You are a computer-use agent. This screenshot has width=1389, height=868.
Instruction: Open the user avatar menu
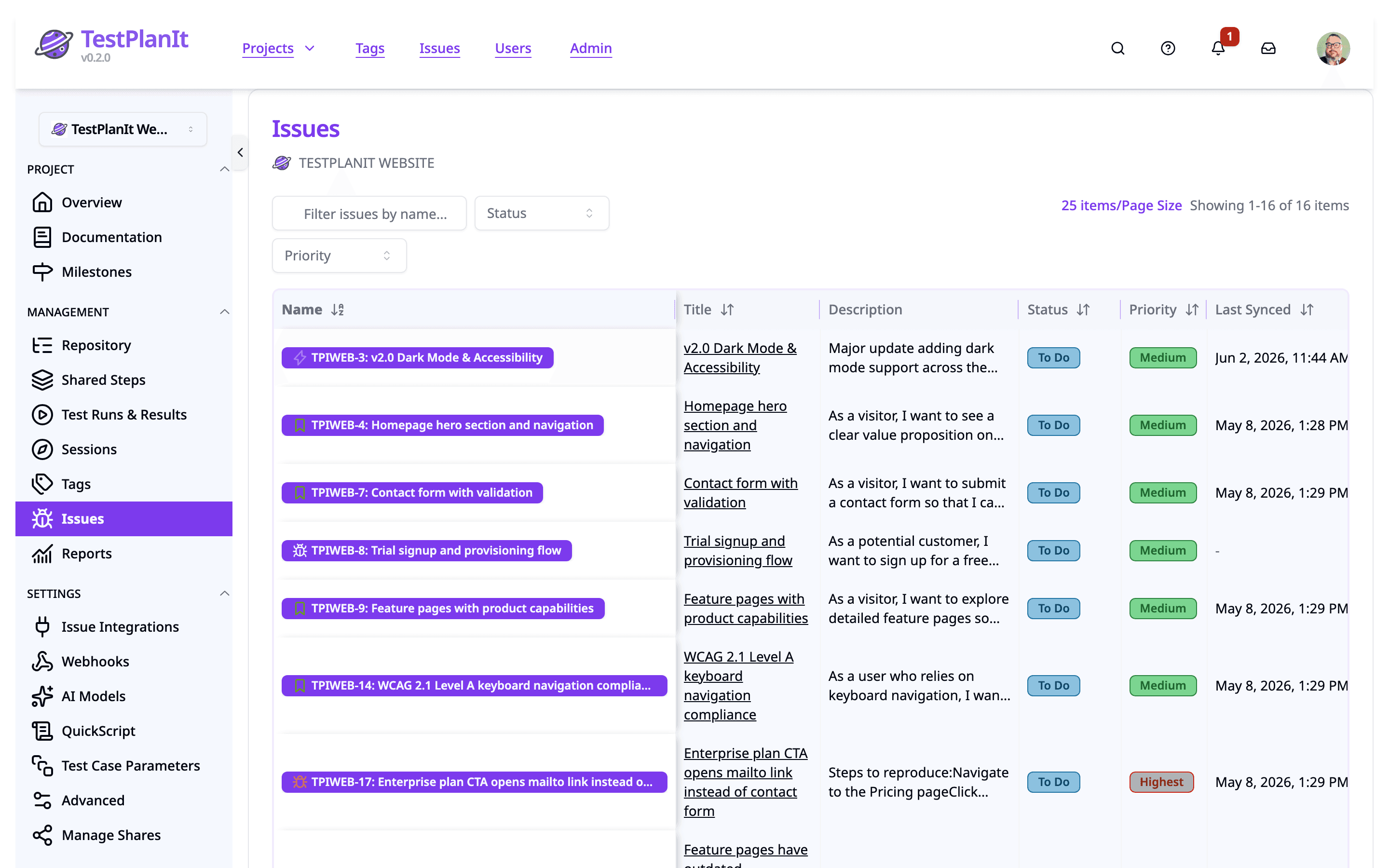point(1333,48)
